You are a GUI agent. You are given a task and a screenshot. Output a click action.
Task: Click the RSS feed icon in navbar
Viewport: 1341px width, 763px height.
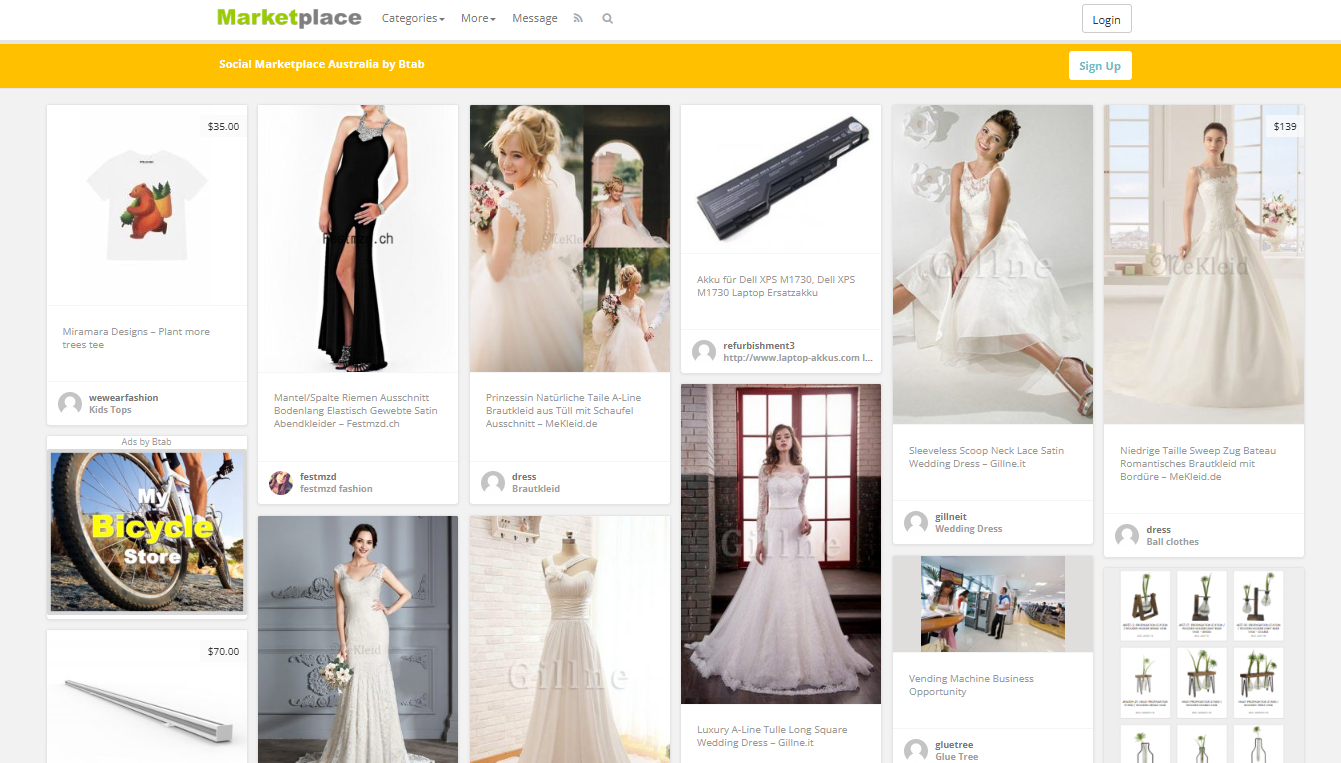578,18
